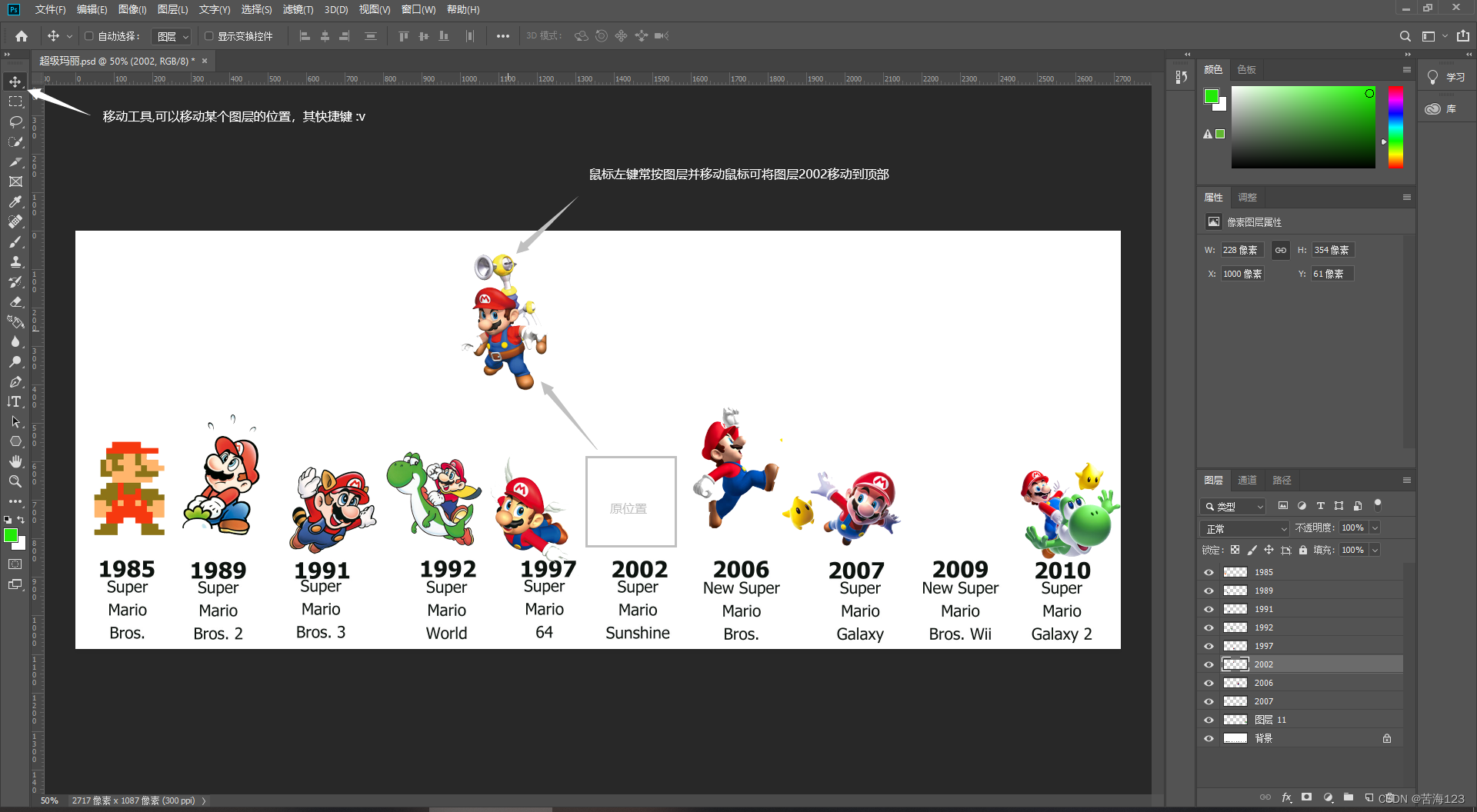Open the 学习 panel button
This screenshot has height=812, width=1477.
[x=1446, y=78]
